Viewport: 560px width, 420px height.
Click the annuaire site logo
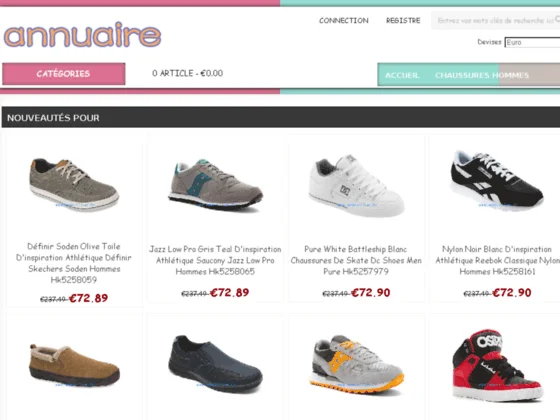(82, 35)
